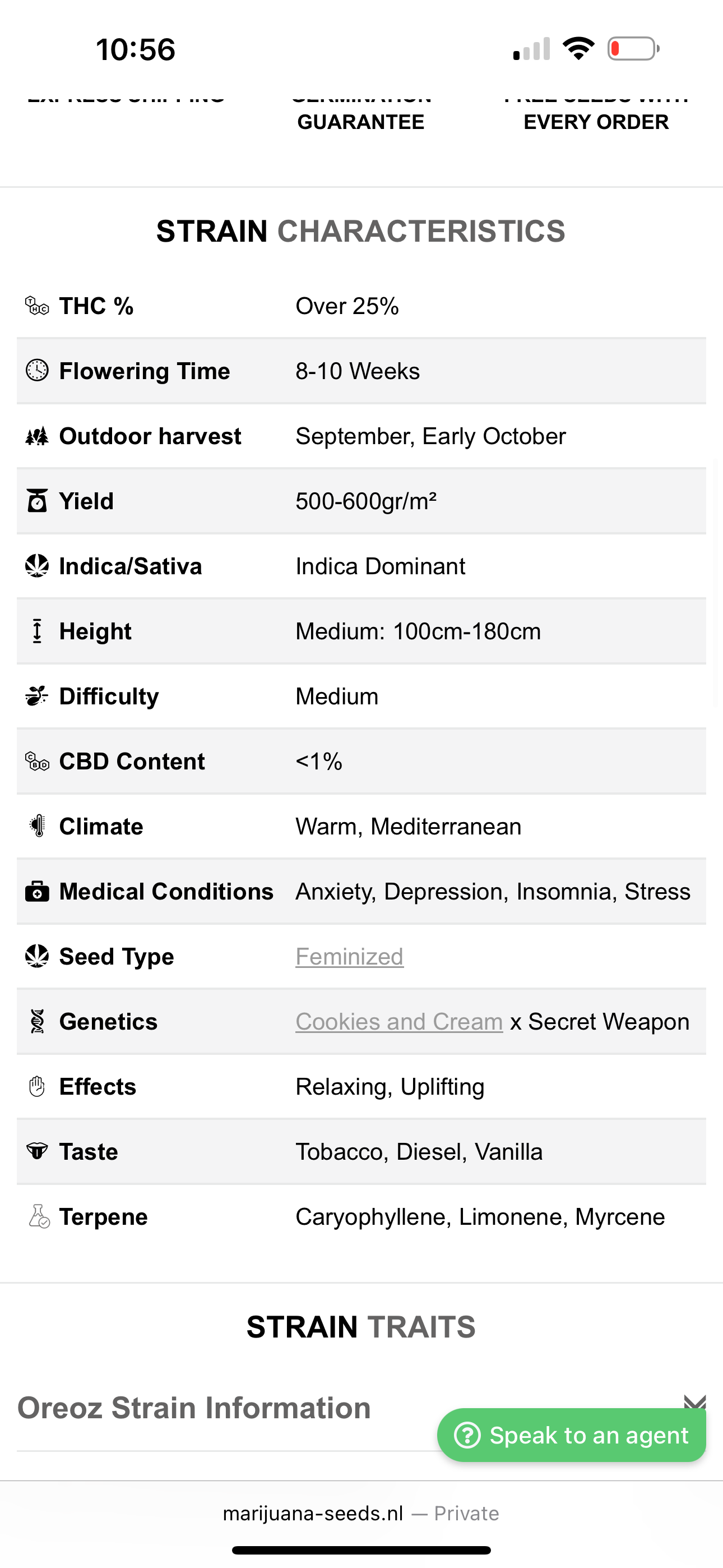Click the Genetics DNA icon

36,1021
